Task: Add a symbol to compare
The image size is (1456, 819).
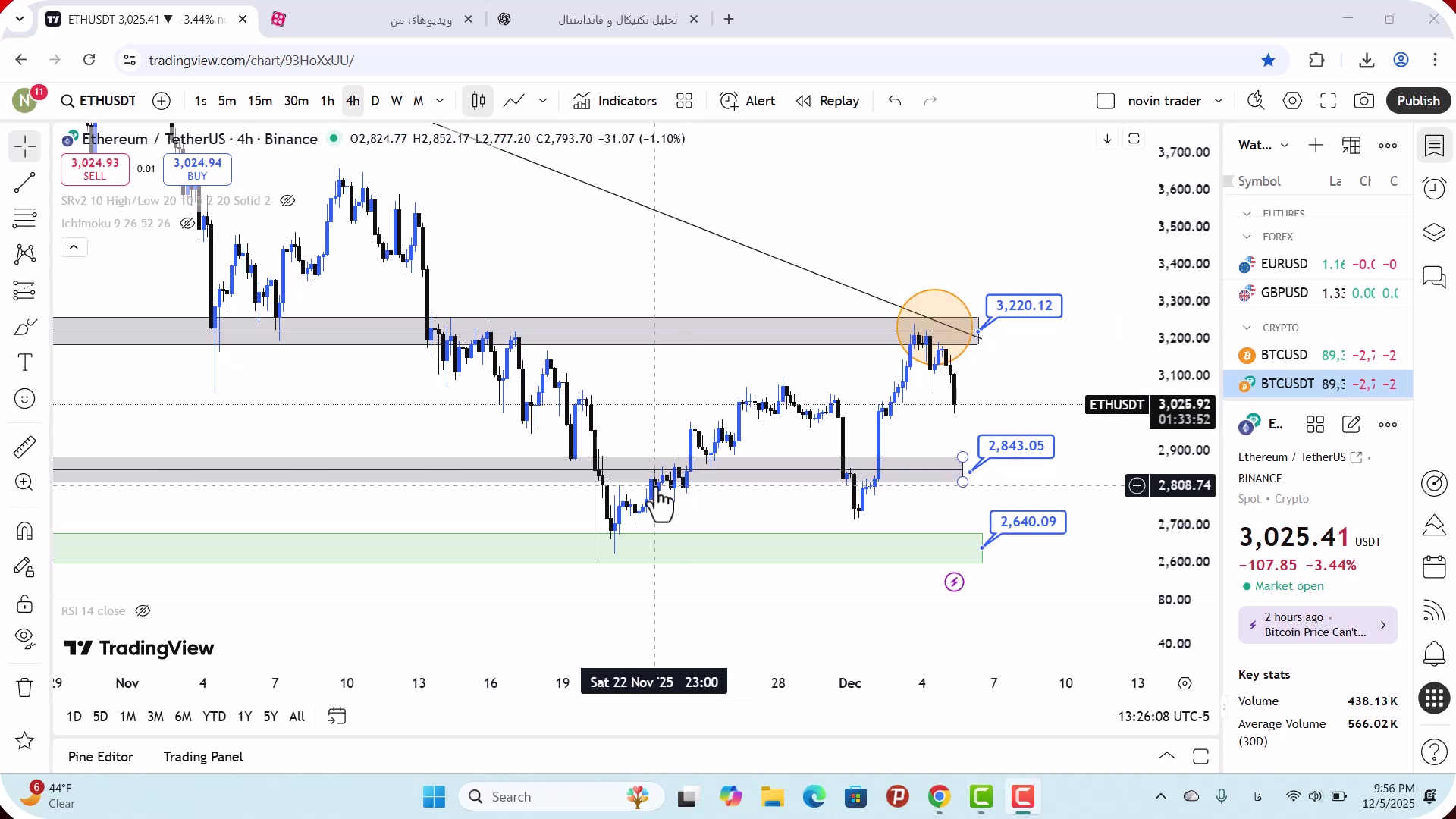Action: pyautogui.click(x=162, y=101)
